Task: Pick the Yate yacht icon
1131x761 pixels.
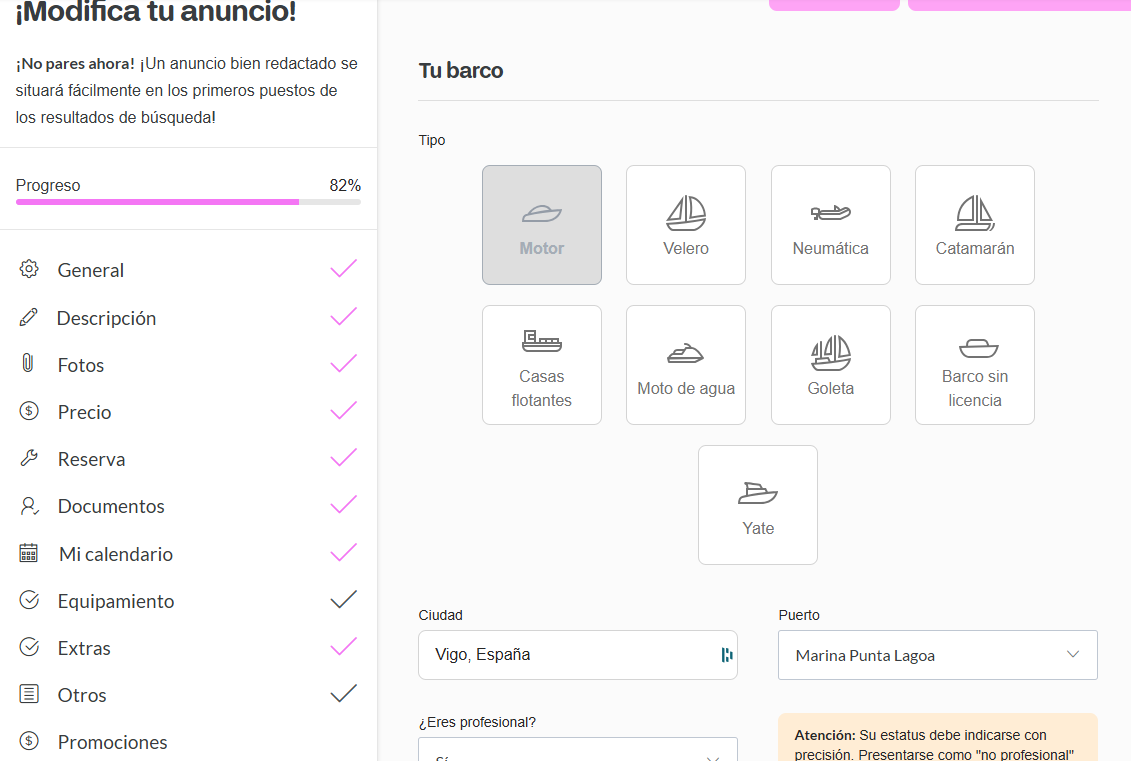Action: [758, 493]
